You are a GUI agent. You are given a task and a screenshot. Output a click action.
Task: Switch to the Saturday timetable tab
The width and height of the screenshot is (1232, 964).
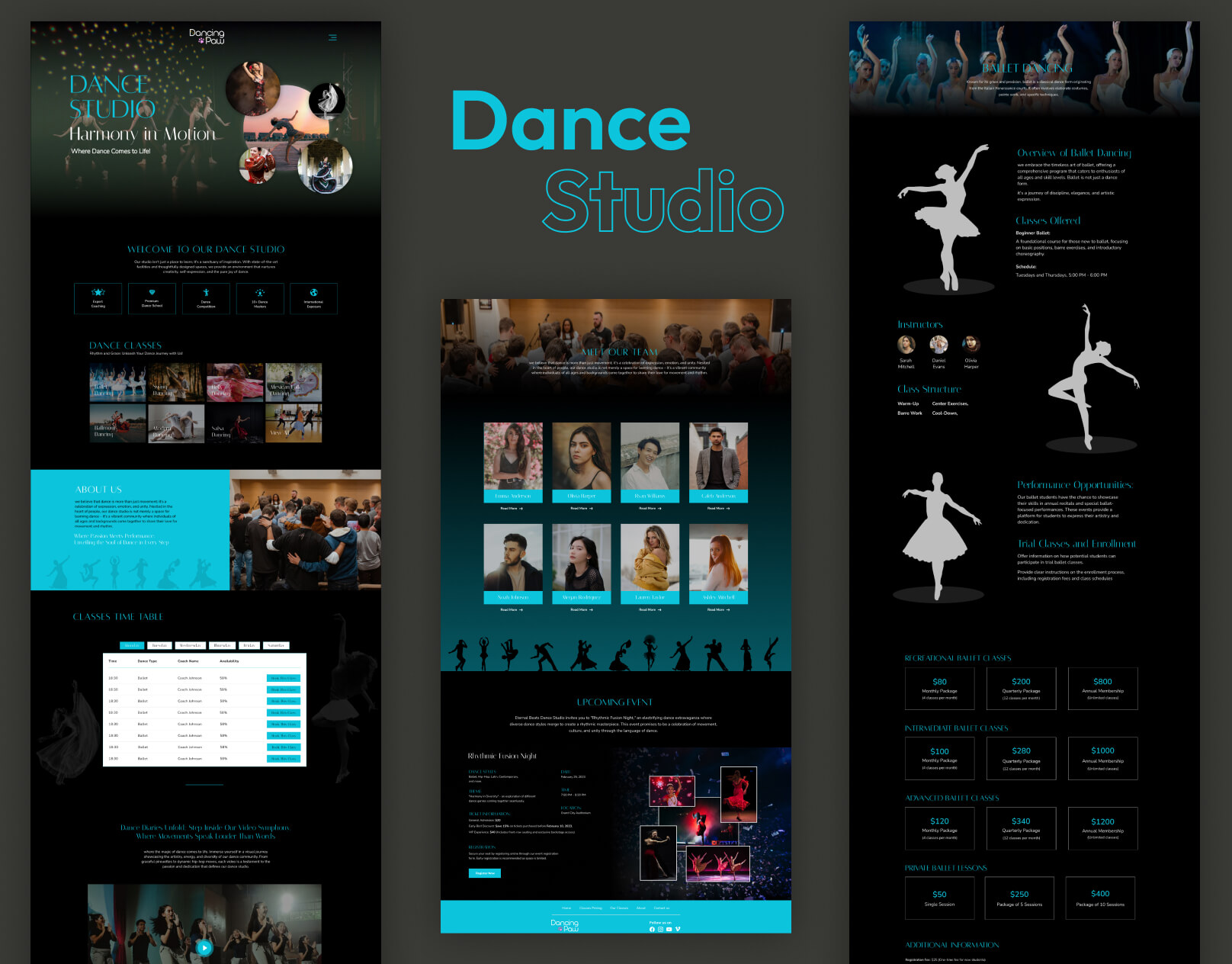(x=276, y=645)
